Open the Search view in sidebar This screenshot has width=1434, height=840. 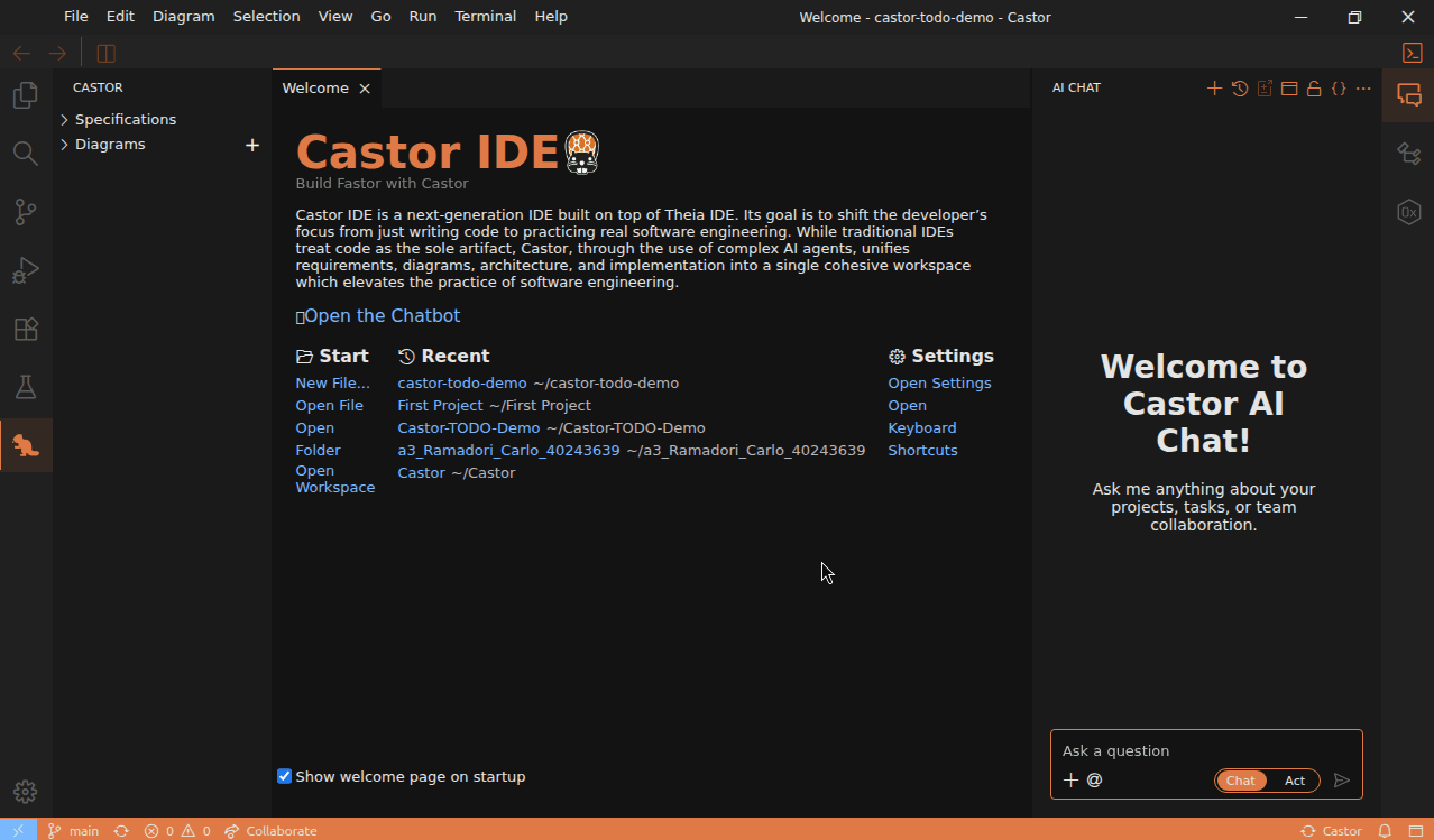[x=26, y=153]
